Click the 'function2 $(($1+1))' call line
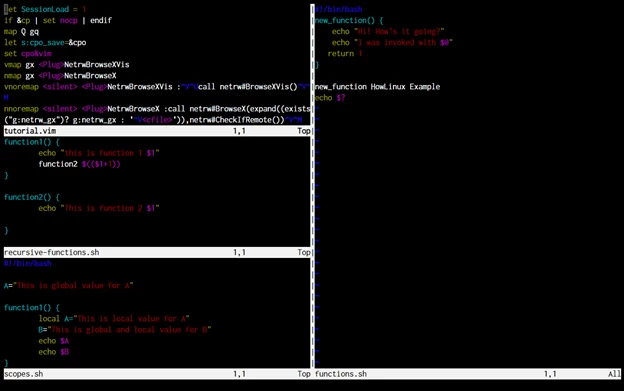Image resolution: width=624 pixels, height=391 pixels. tap(79, 164)
